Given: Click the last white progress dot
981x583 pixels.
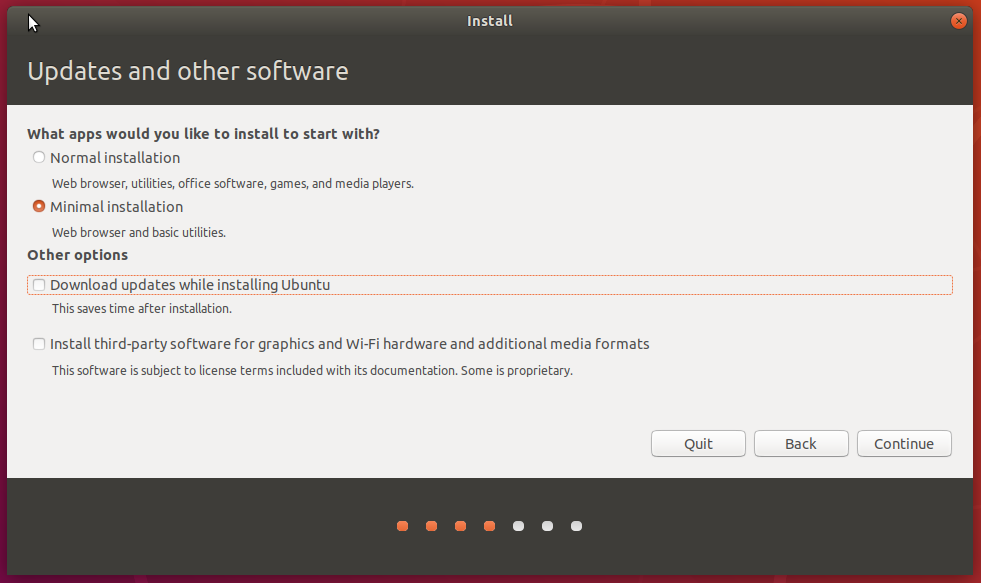Looking at the screenshot, I should pyautogui.click(x=576, y=526).
